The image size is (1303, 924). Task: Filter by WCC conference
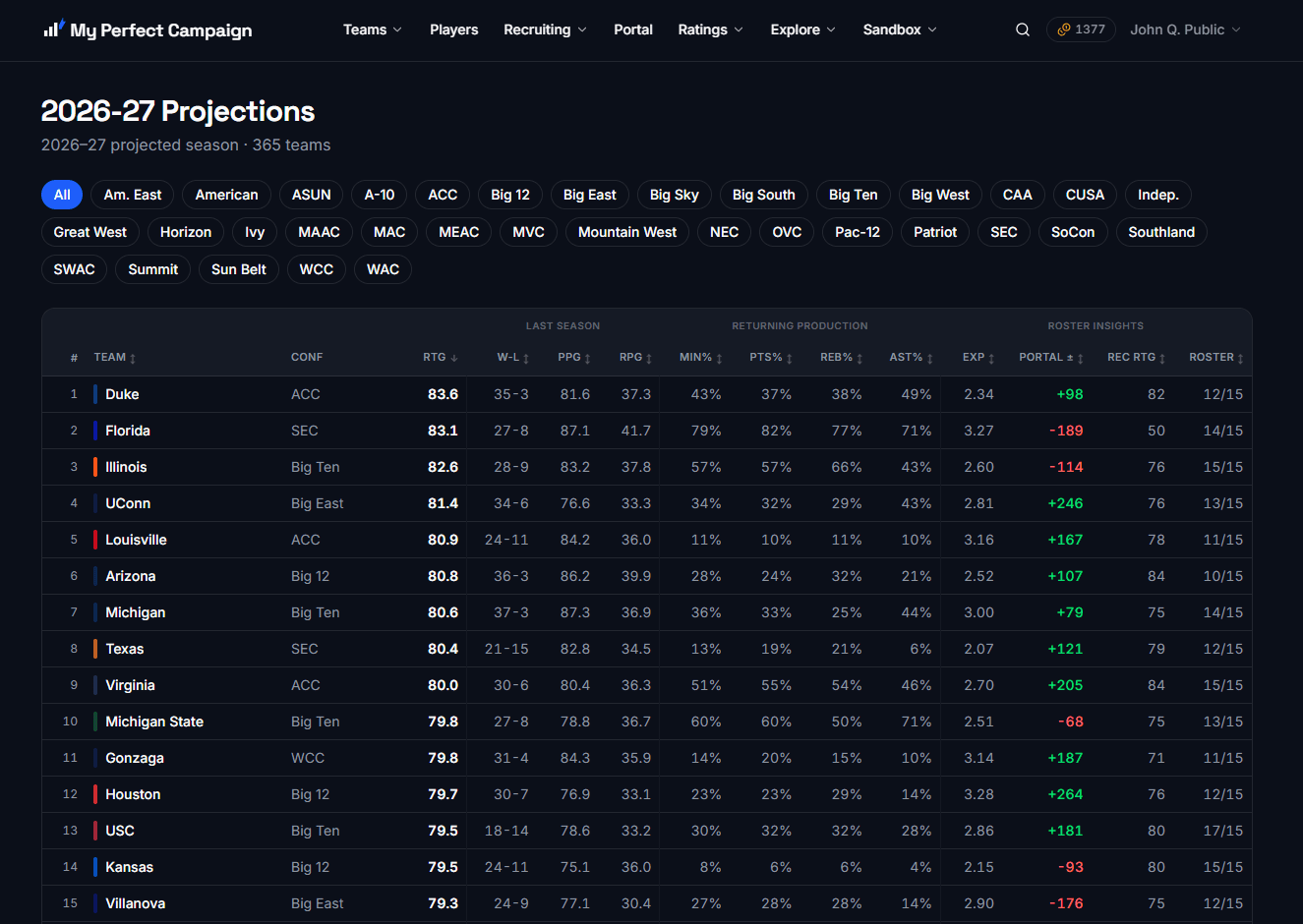[317, 269]
